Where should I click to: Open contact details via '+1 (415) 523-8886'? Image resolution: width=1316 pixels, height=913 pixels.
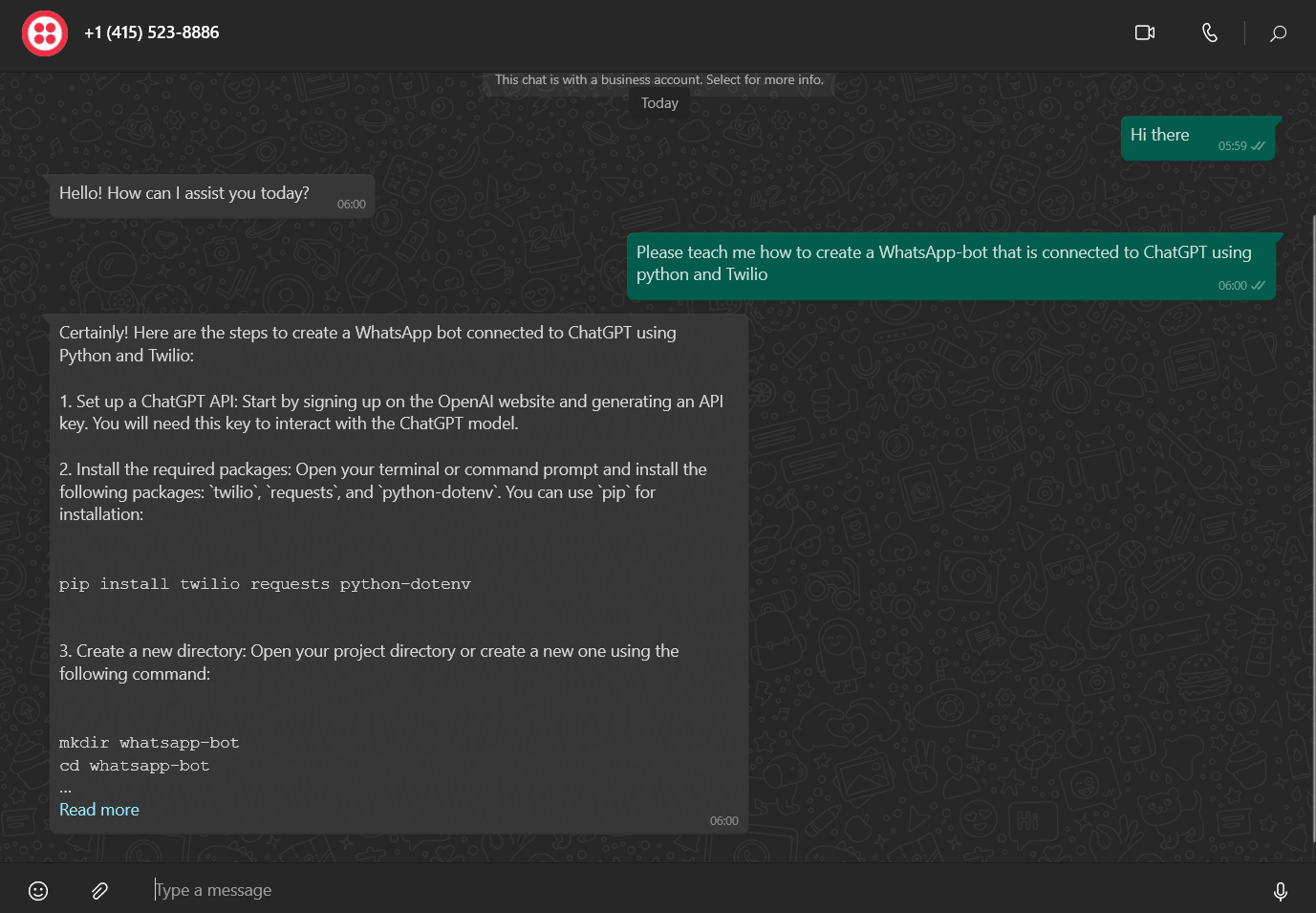[x=151, y=33]
